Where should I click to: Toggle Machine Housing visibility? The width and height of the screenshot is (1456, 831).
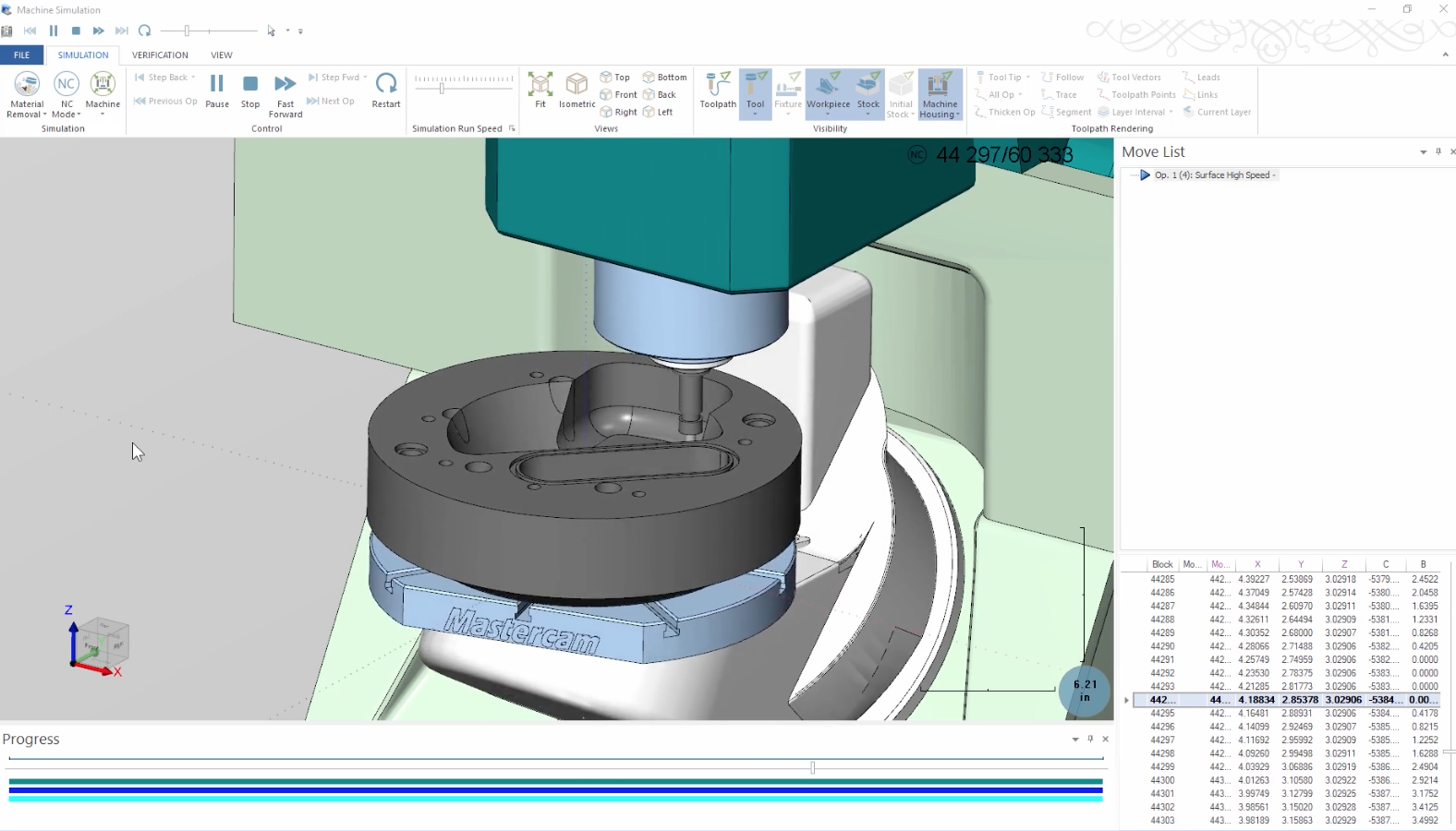pyautogui.click(x=940, y=95)
